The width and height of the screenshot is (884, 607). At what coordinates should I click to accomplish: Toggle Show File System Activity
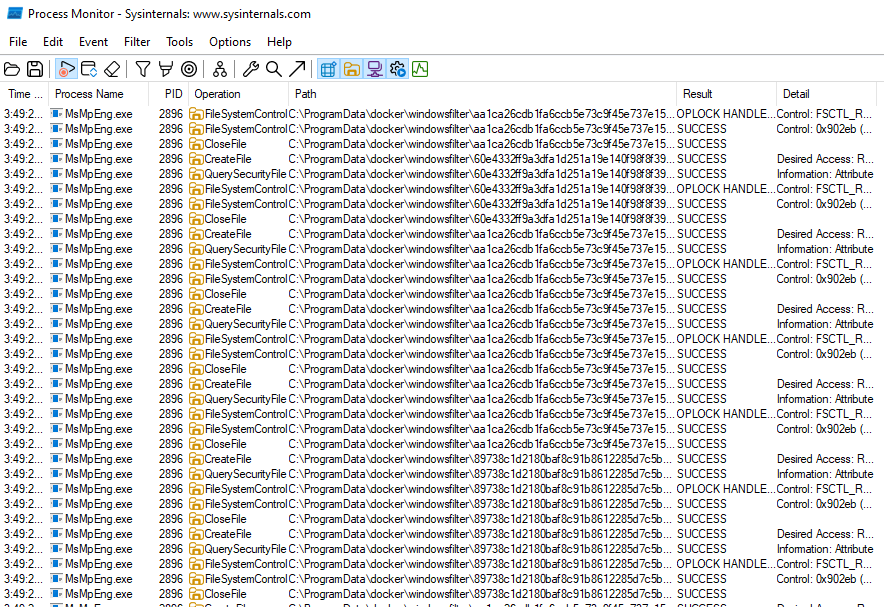pos(352,69)
